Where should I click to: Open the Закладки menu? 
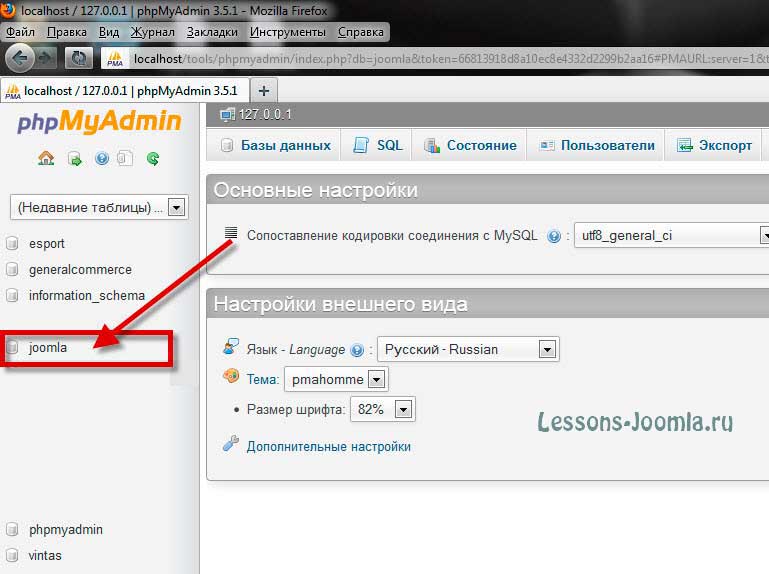click(x=212, y=32)
